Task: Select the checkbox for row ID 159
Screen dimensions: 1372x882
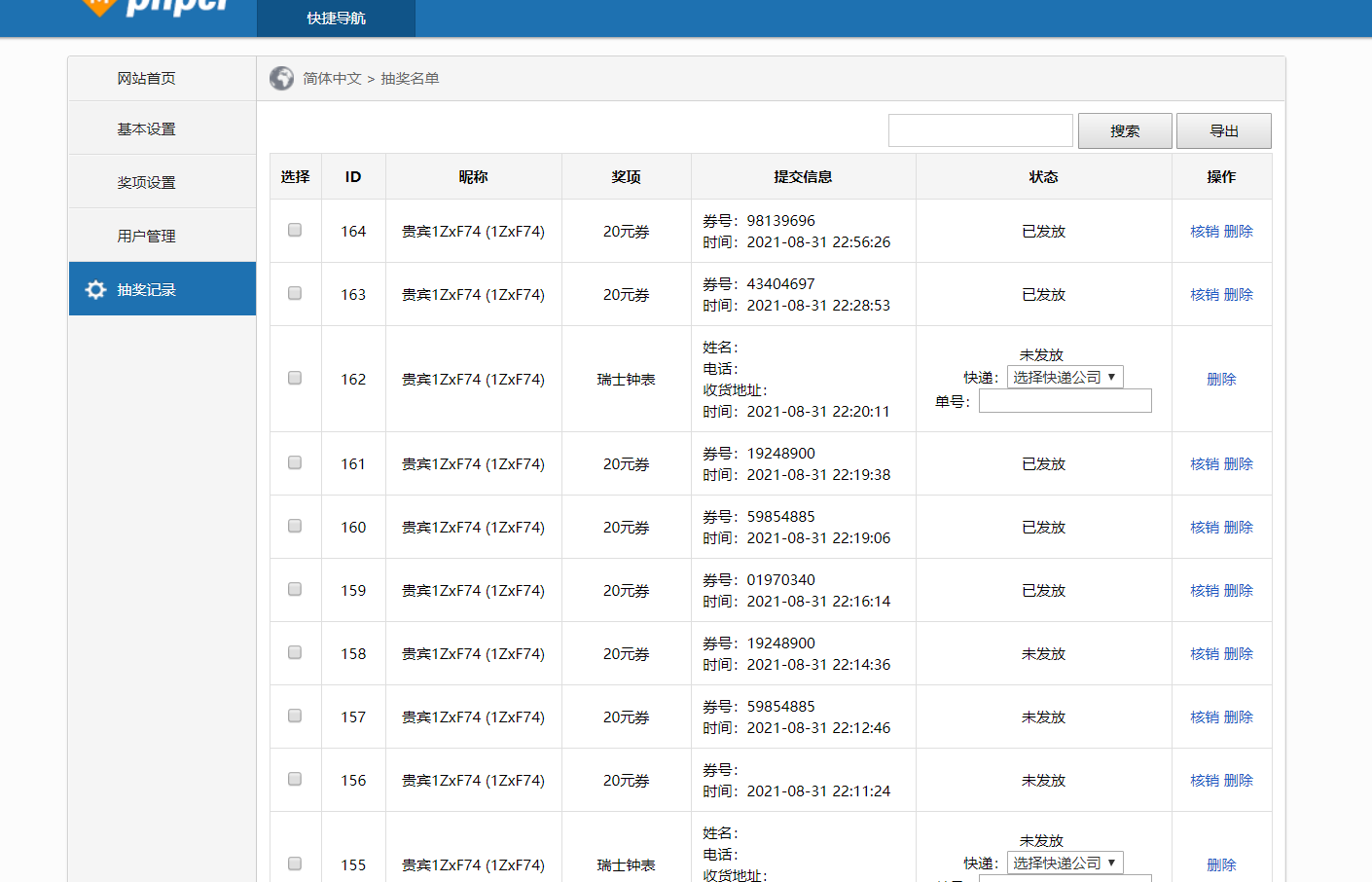Action: [295, 589]
